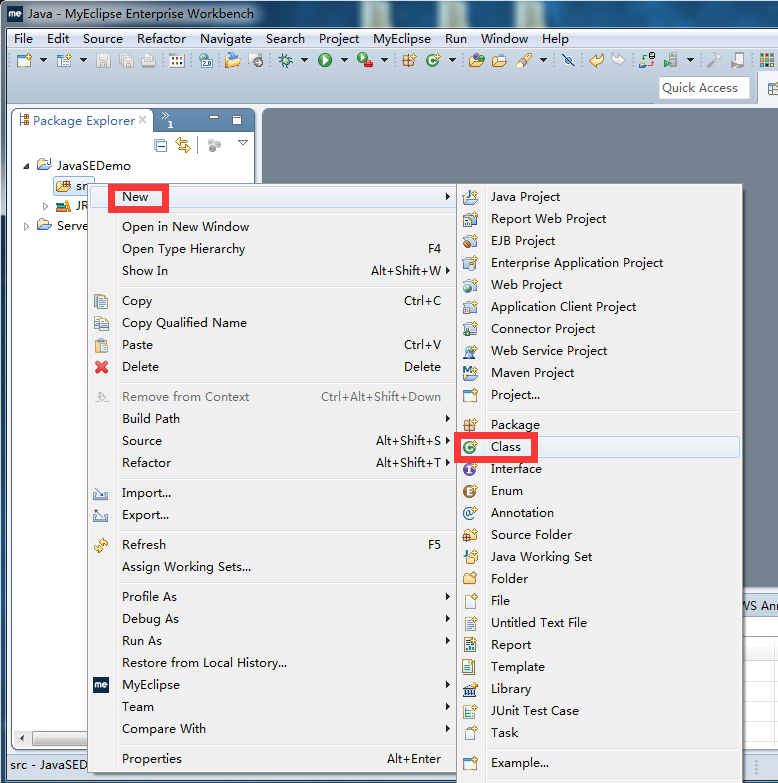Screen dimensions: 778x783
Task: Open the Refactor menu in menu bar
Action: tap(161, 39)
